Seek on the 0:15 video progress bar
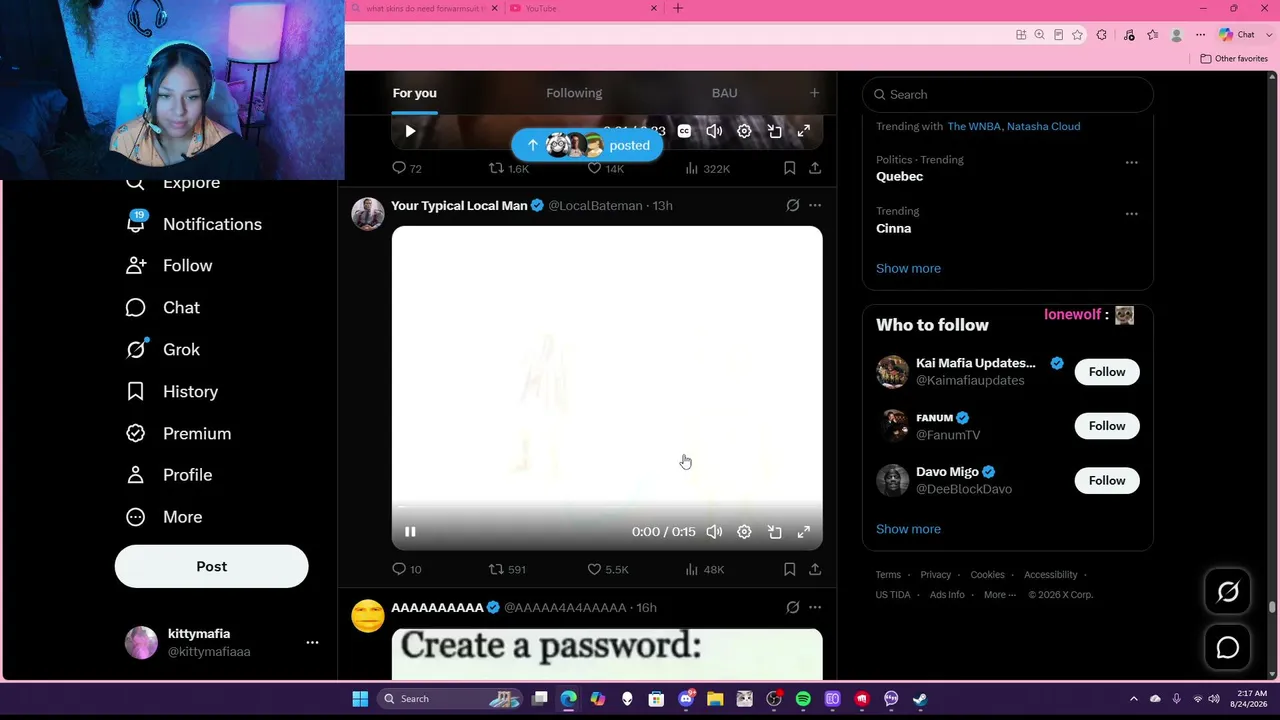Image resolution: width=1280 pixels, height=720 pixels. 607,507
